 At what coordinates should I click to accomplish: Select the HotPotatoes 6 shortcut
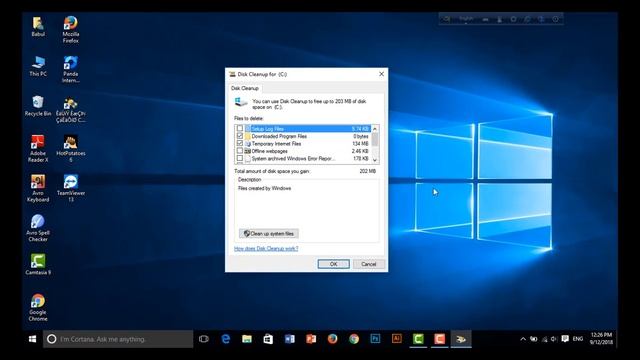(71, 149)
